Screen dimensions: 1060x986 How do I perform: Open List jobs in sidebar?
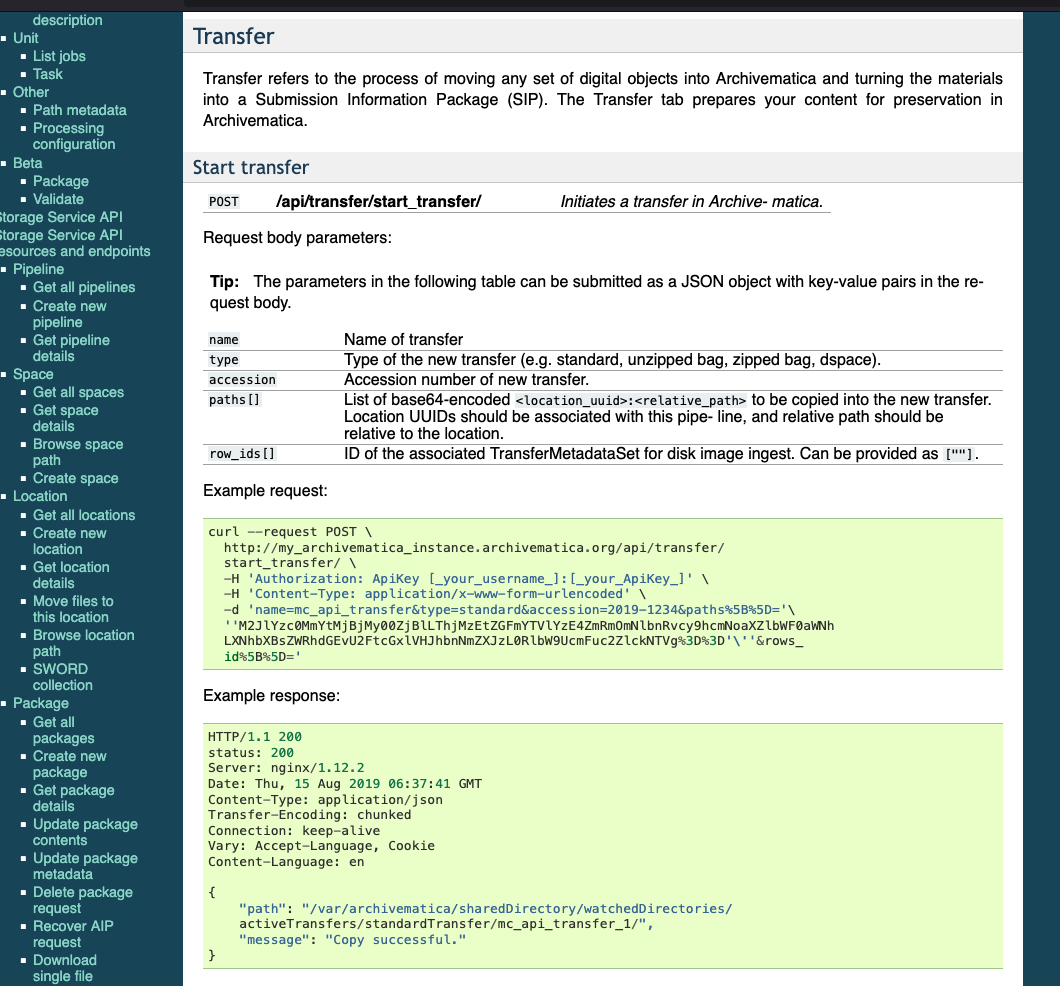pos(59,56)
